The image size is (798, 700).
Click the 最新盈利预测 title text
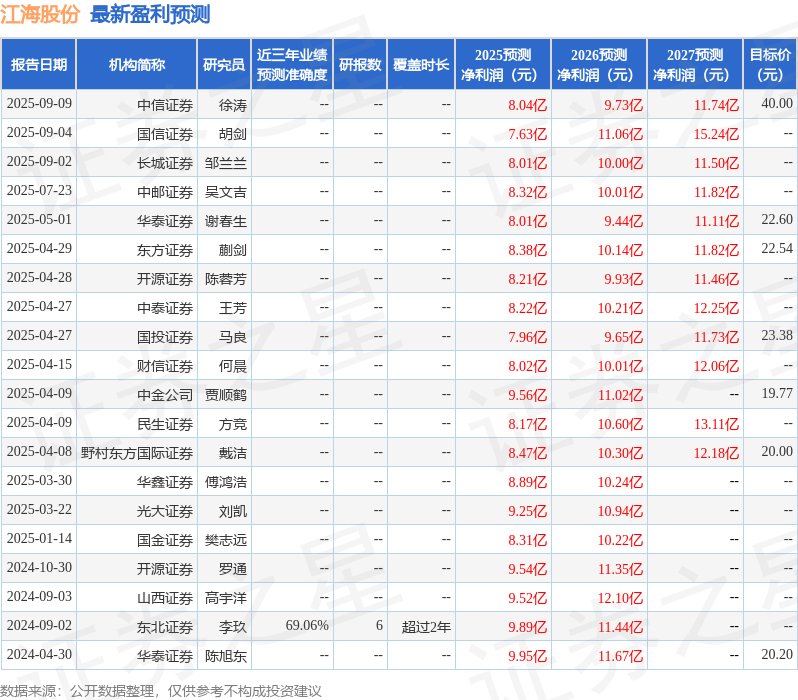click(150, 14)
